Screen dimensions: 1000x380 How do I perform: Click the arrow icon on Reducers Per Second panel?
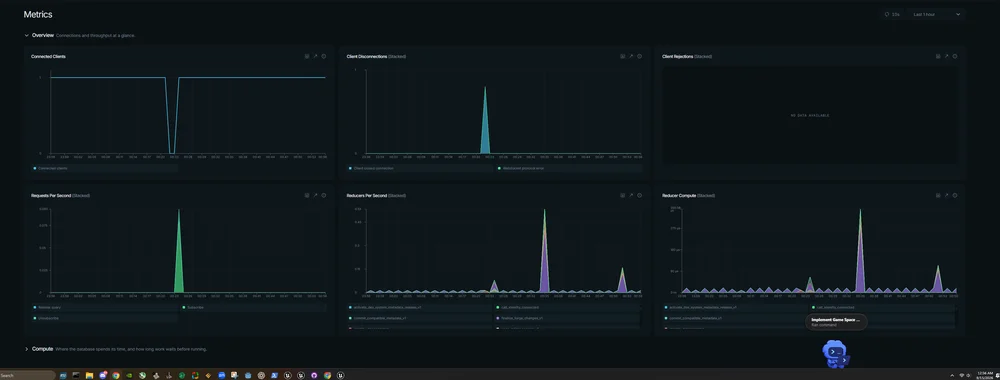tap(631, 195)
